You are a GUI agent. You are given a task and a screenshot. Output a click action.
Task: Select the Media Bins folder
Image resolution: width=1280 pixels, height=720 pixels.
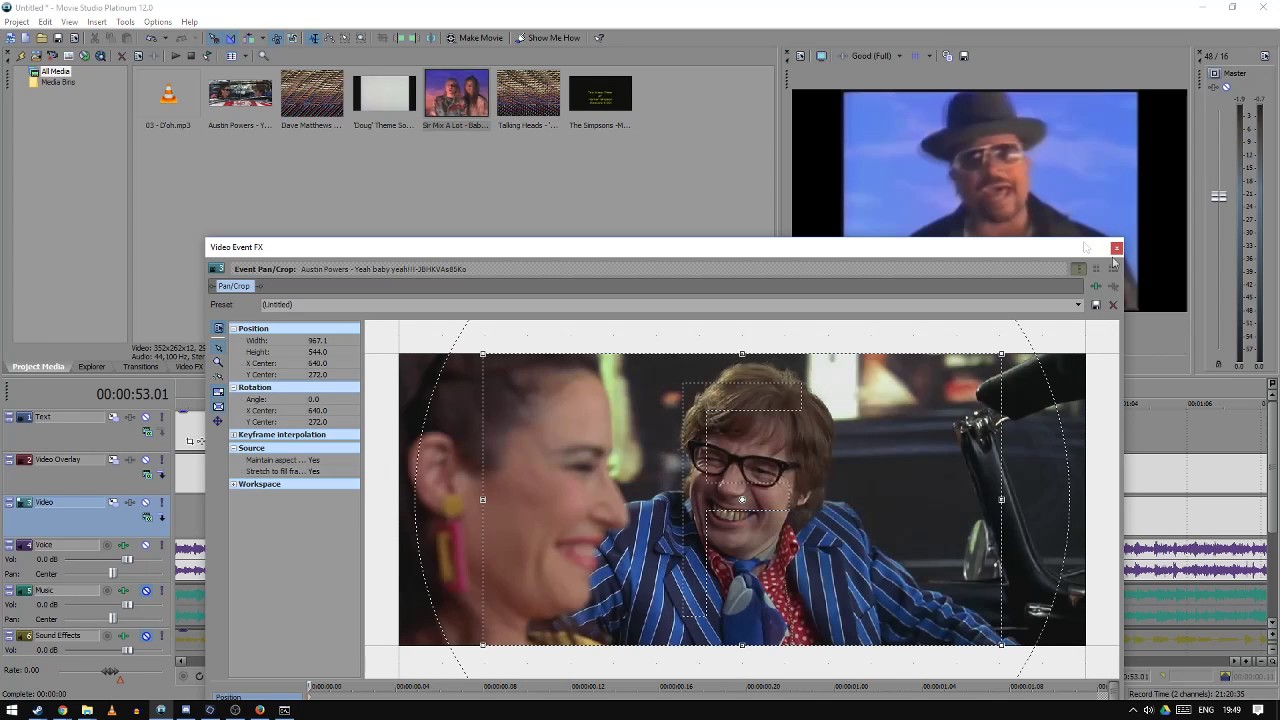pyautogui.click(x=57, y=82)
